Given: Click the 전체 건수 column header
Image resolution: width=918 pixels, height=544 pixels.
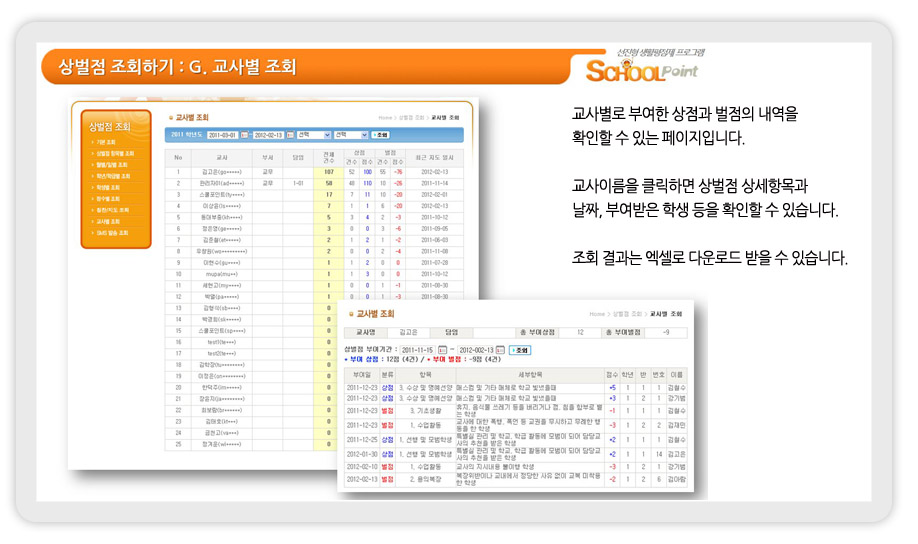Looking at the screenshot, I should pyautogui.click(x=328, y=156).
